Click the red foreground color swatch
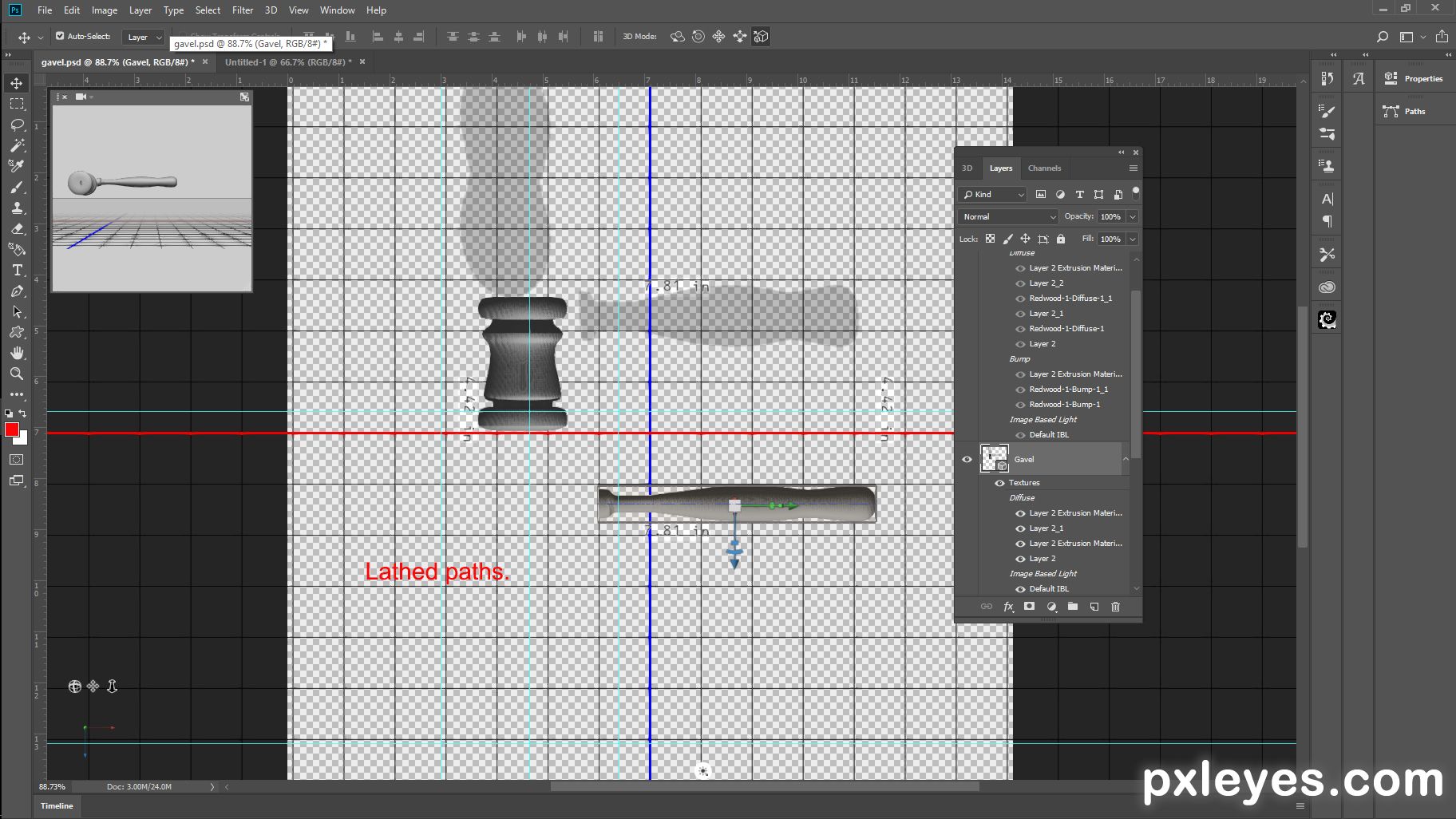The image size is (1456, 819). (11, 430)
